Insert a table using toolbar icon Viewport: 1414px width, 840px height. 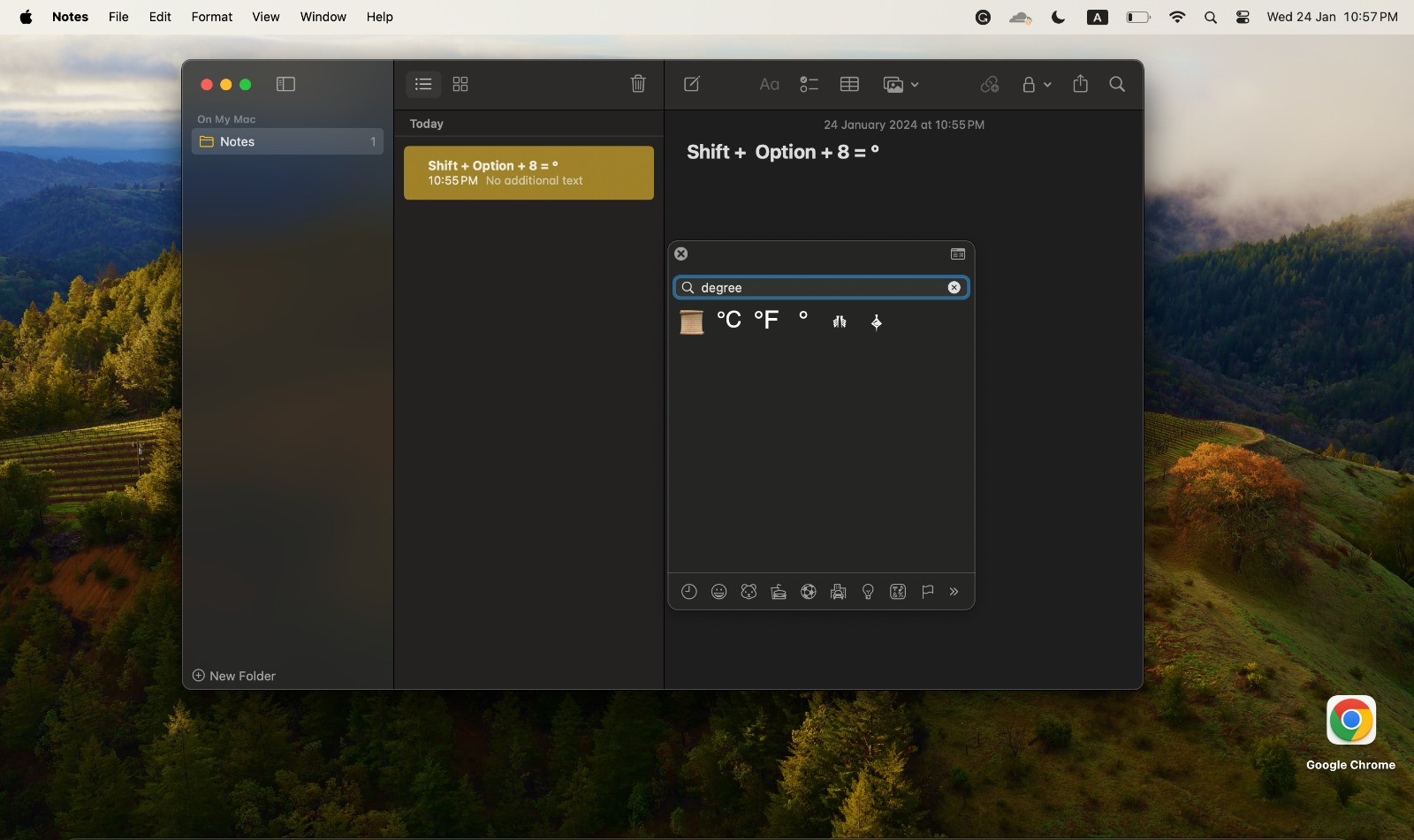pos(849,84)
